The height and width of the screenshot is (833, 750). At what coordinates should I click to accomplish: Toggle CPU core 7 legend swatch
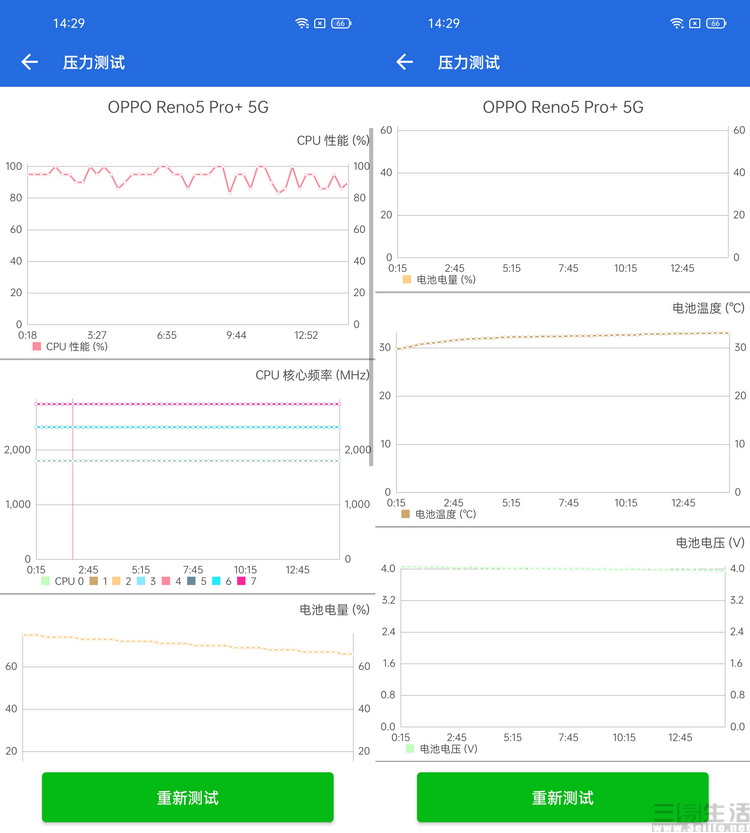point(241,581)
